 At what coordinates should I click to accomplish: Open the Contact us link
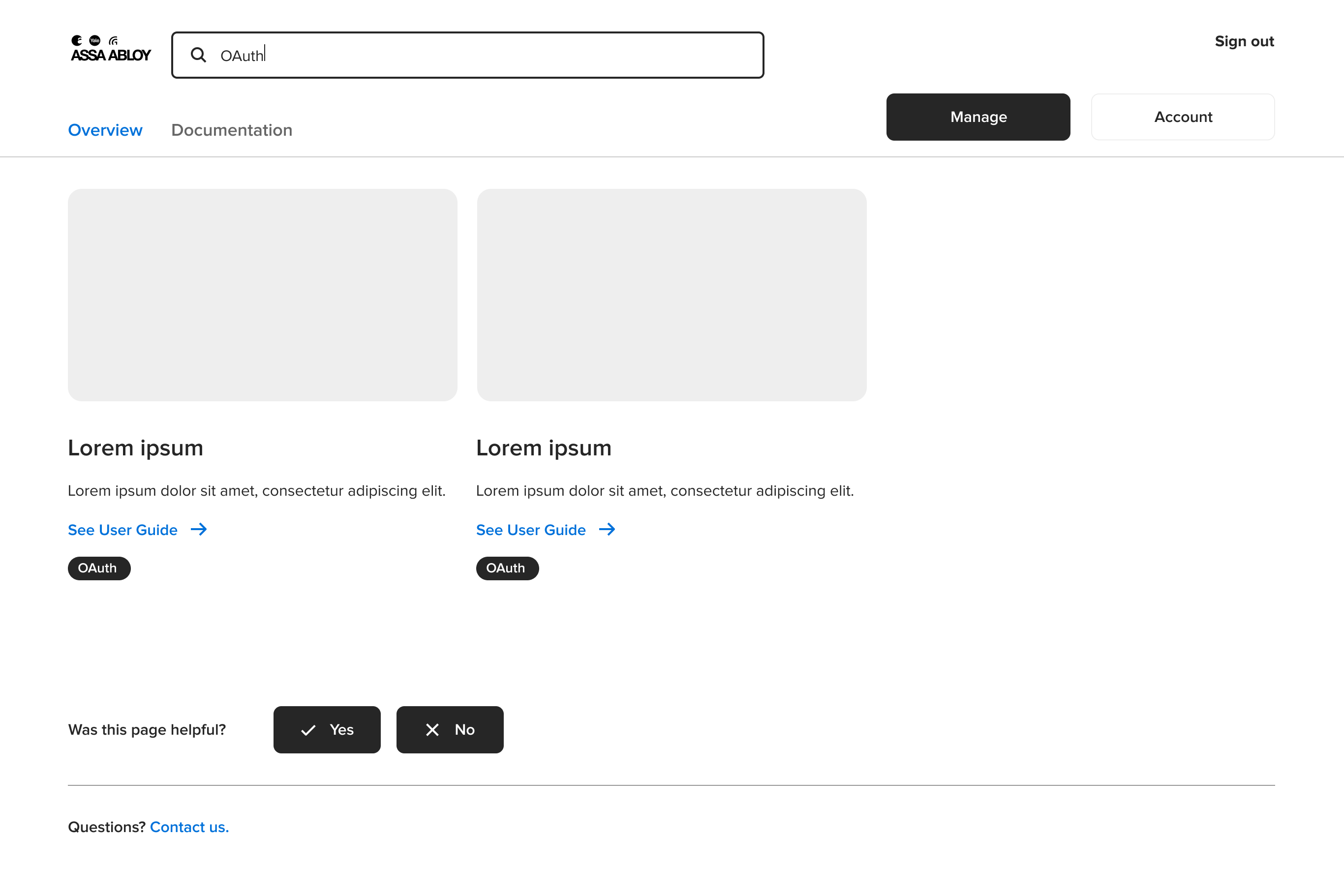[189, 828]
